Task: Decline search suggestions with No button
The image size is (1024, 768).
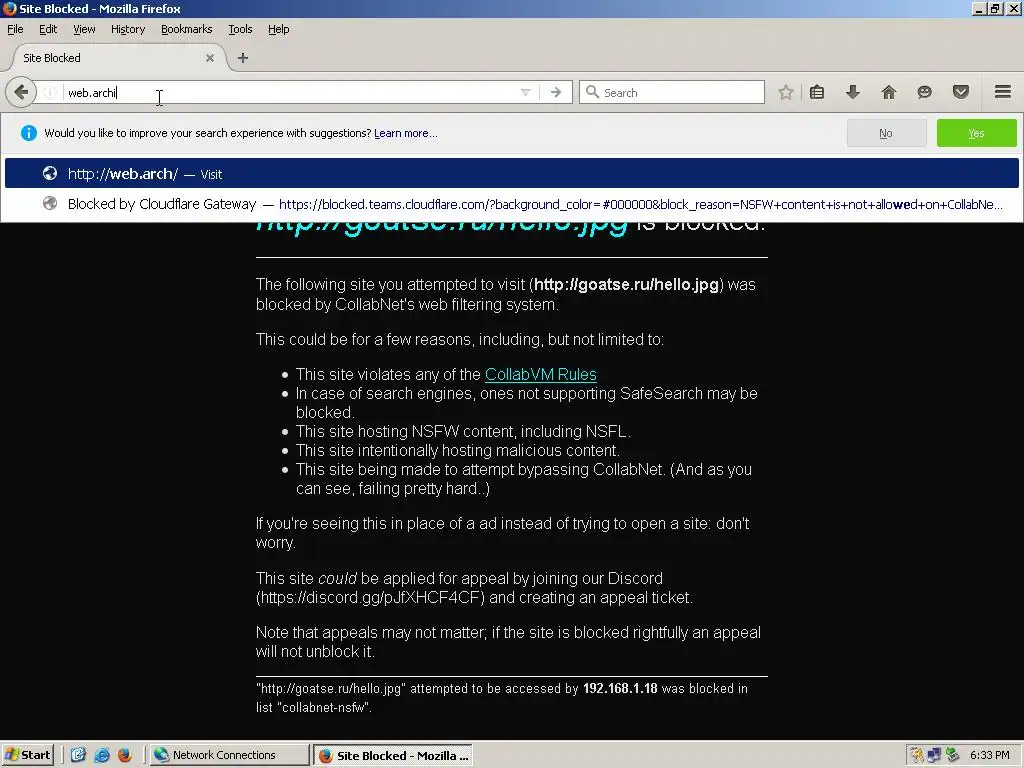Action: pyautogui.click(x=886, y=133)
